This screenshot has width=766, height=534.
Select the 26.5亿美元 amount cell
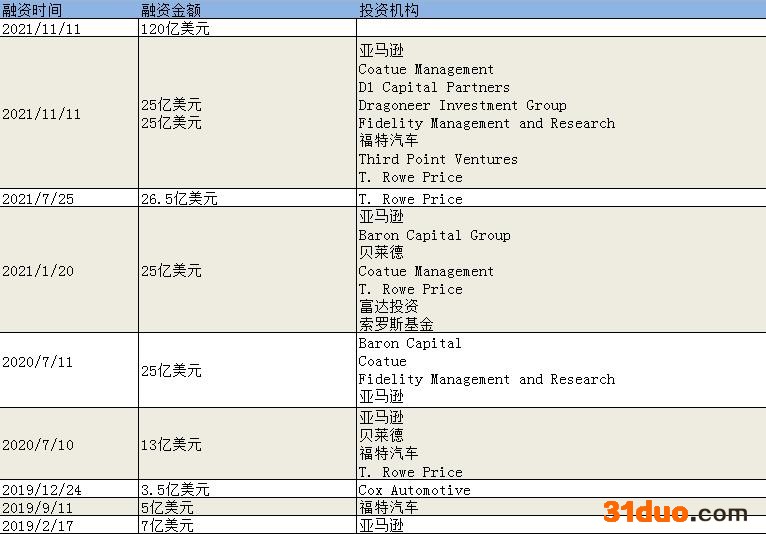tap(179, 199)
